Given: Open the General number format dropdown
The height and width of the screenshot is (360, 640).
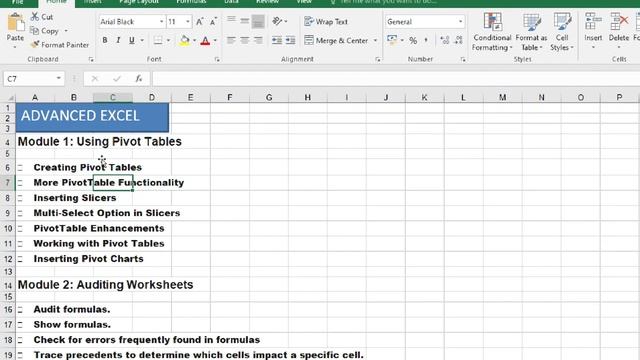Looking at the screenshot, I should pyautogui.click(x=460, y=21).
